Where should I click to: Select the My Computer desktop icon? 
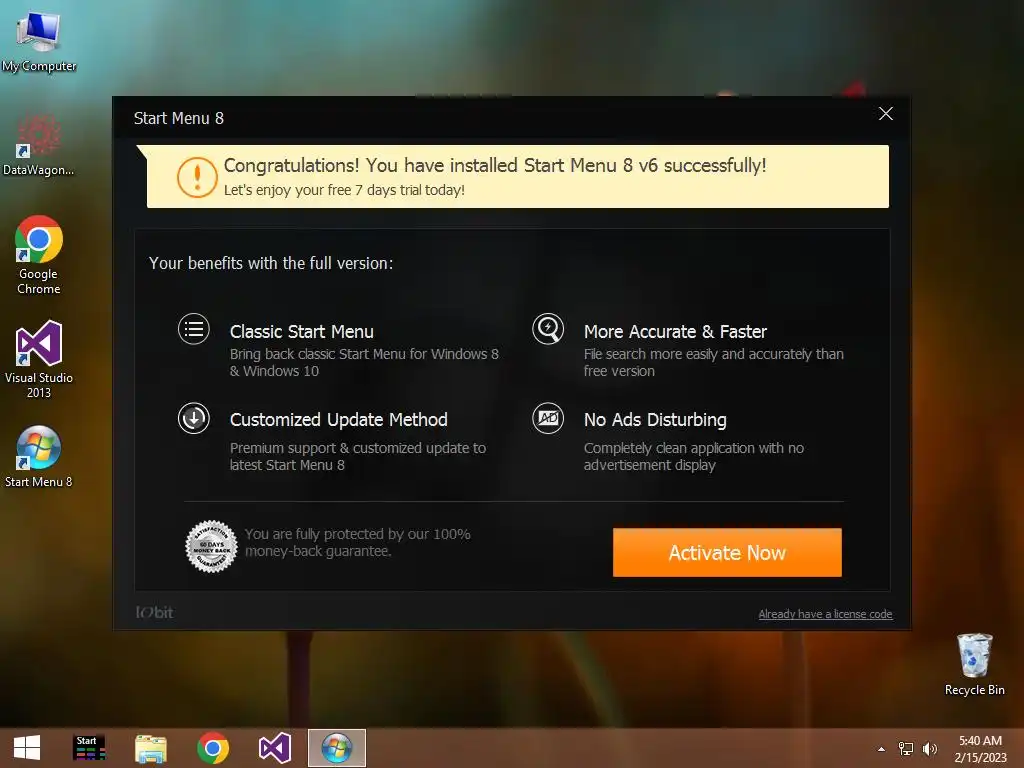[x=39, y=42]
